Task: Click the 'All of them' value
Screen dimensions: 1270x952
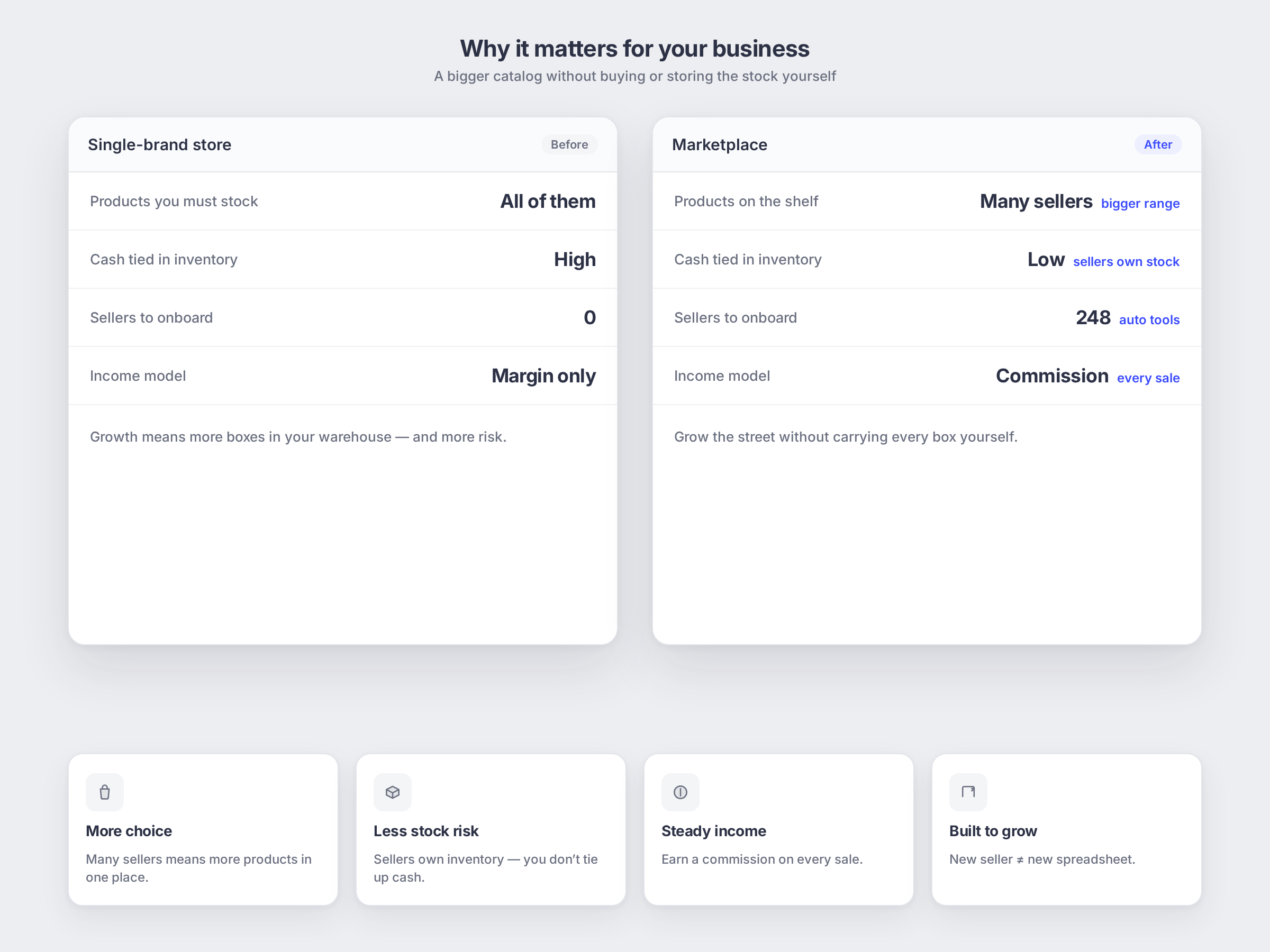Action: click(548, 202)
